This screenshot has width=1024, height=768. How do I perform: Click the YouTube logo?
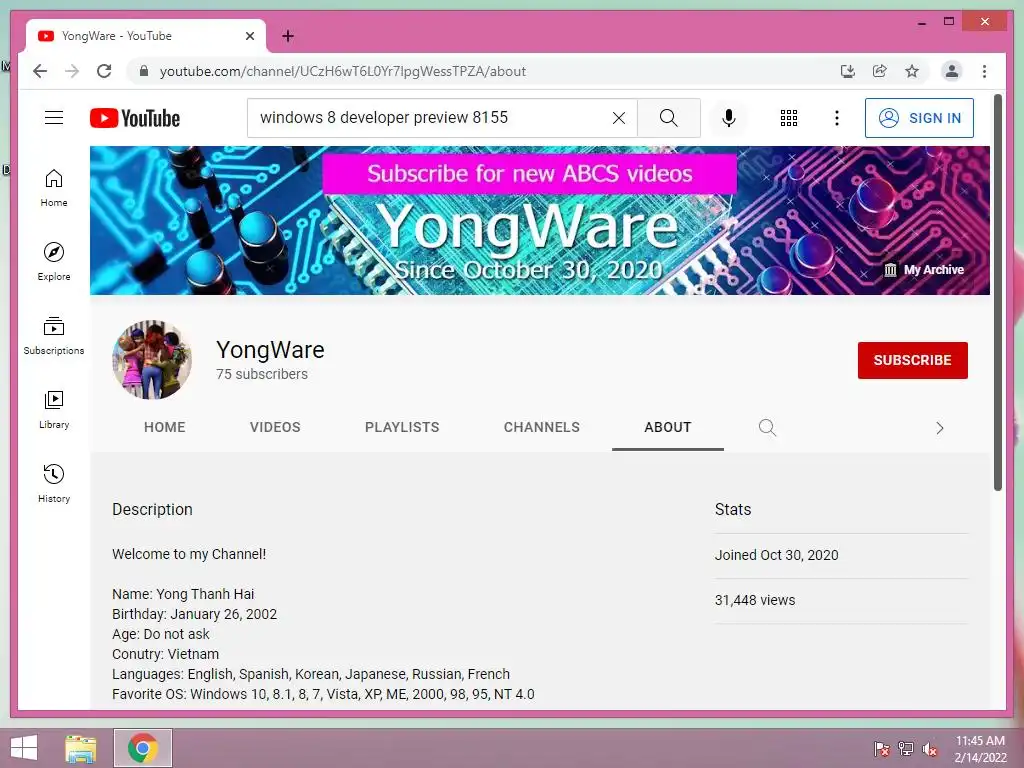pyautogui.click(x=135, y=118)
